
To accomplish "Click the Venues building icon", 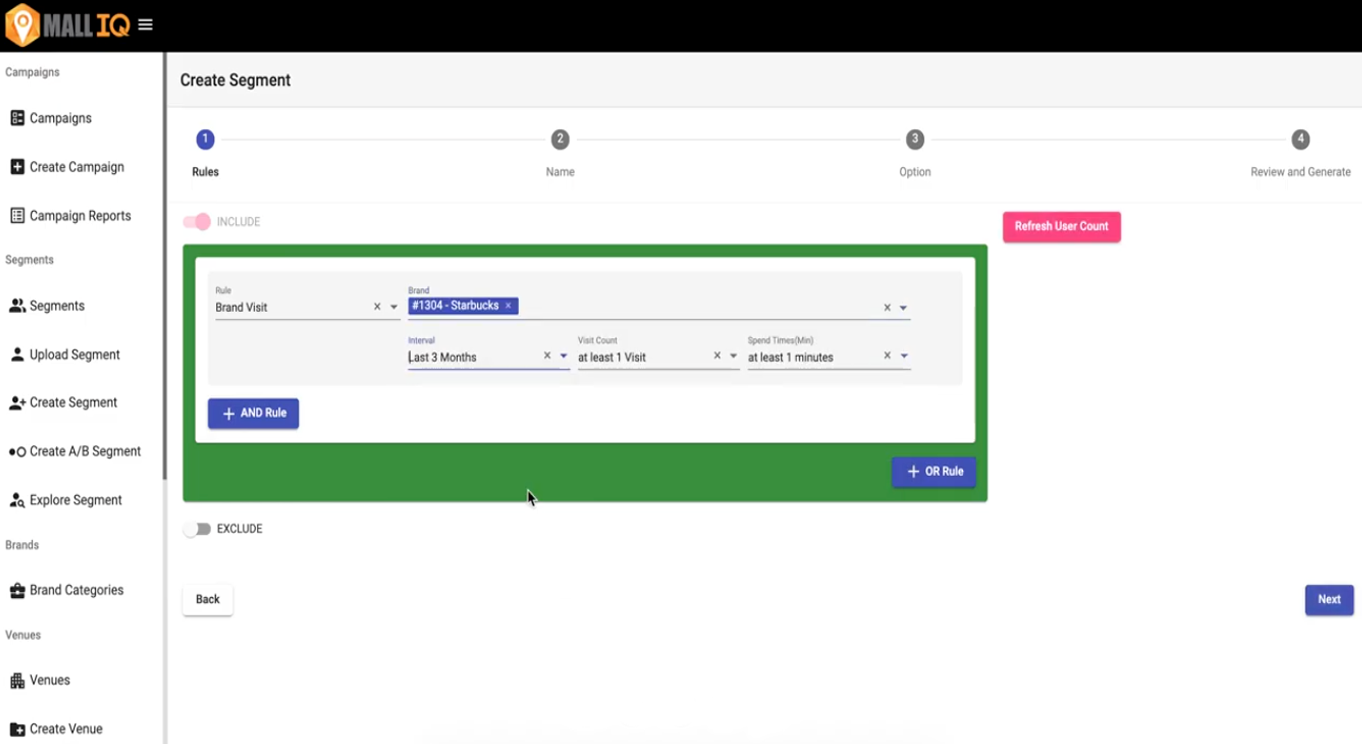I will (x=17, y=680).
